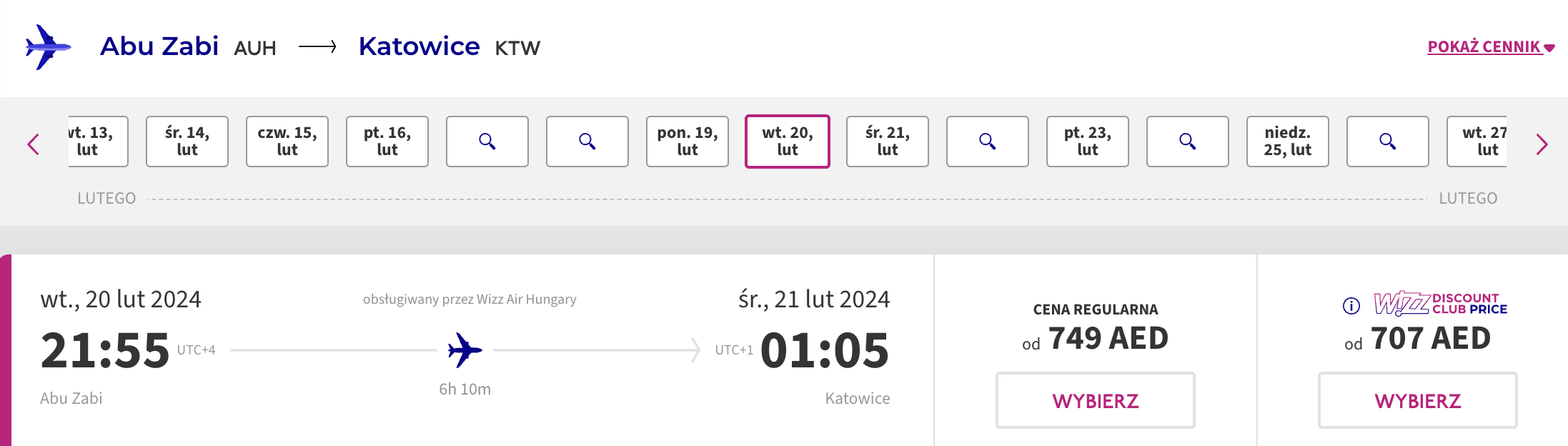Search flights on date just before pon. 19
The width and height of the screenshot is (1568, 446).
click(587, 142)
